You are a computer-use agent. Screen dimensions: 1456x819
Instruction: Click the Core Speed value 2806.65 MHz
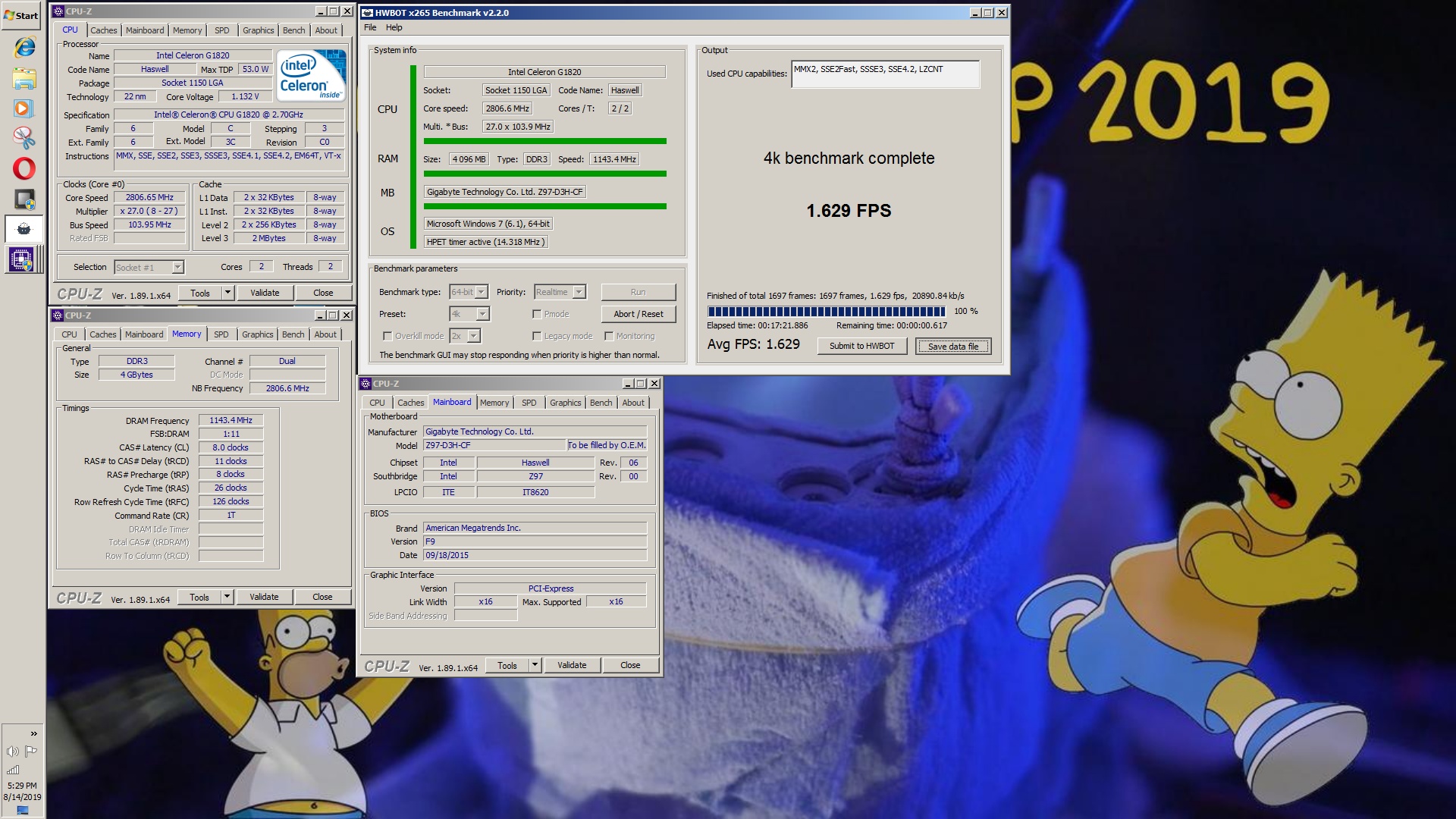point(149,197)
